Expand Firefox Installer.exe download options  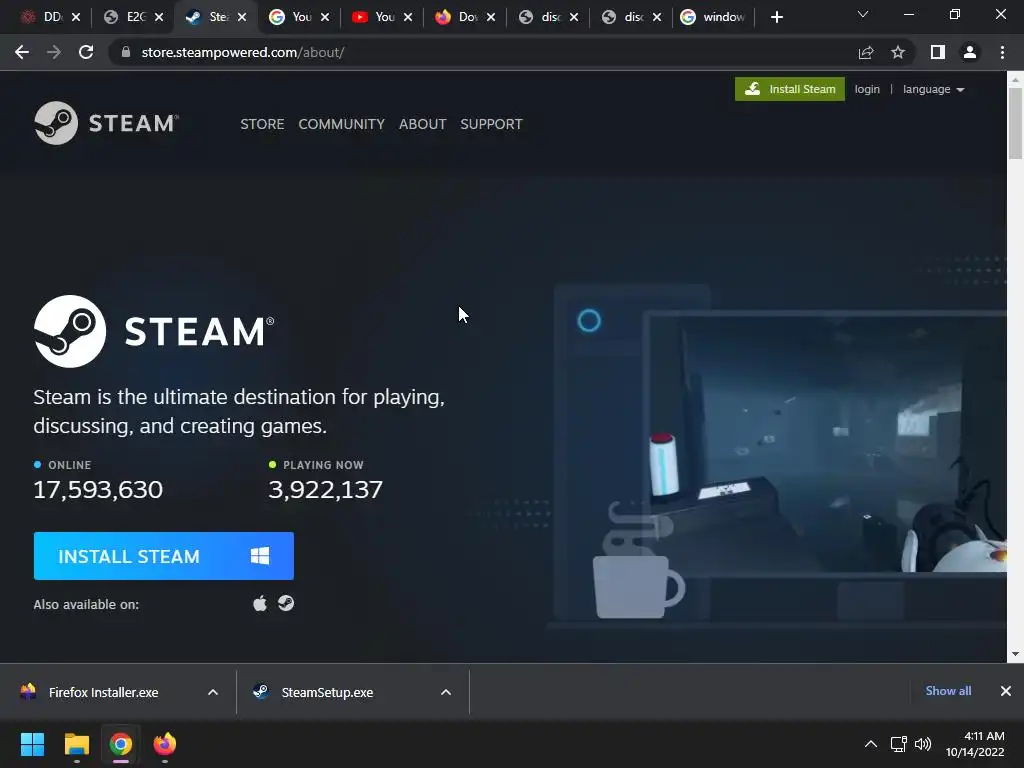pyautogui.click(x=213, y=692)
